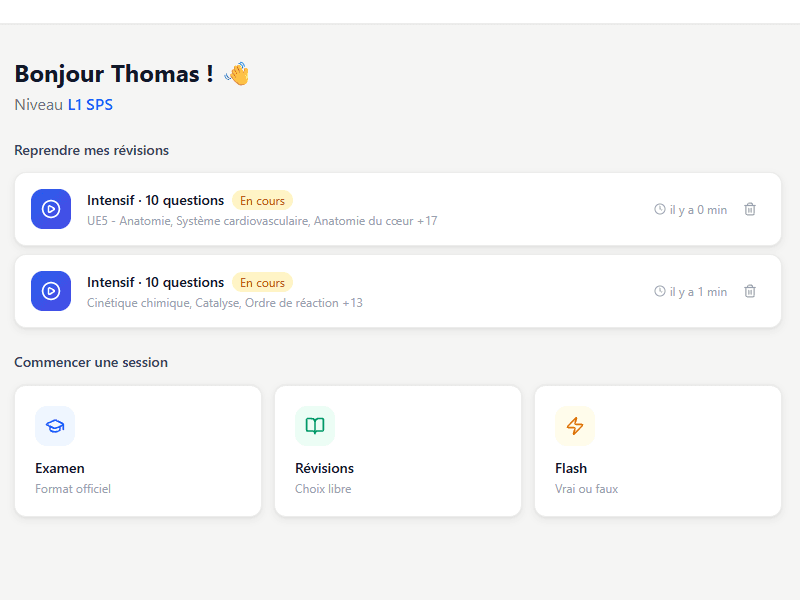Screen dimensions: 800x600
Task: Resume the Cinétique chimique session play icon
Action: point(51,291)
